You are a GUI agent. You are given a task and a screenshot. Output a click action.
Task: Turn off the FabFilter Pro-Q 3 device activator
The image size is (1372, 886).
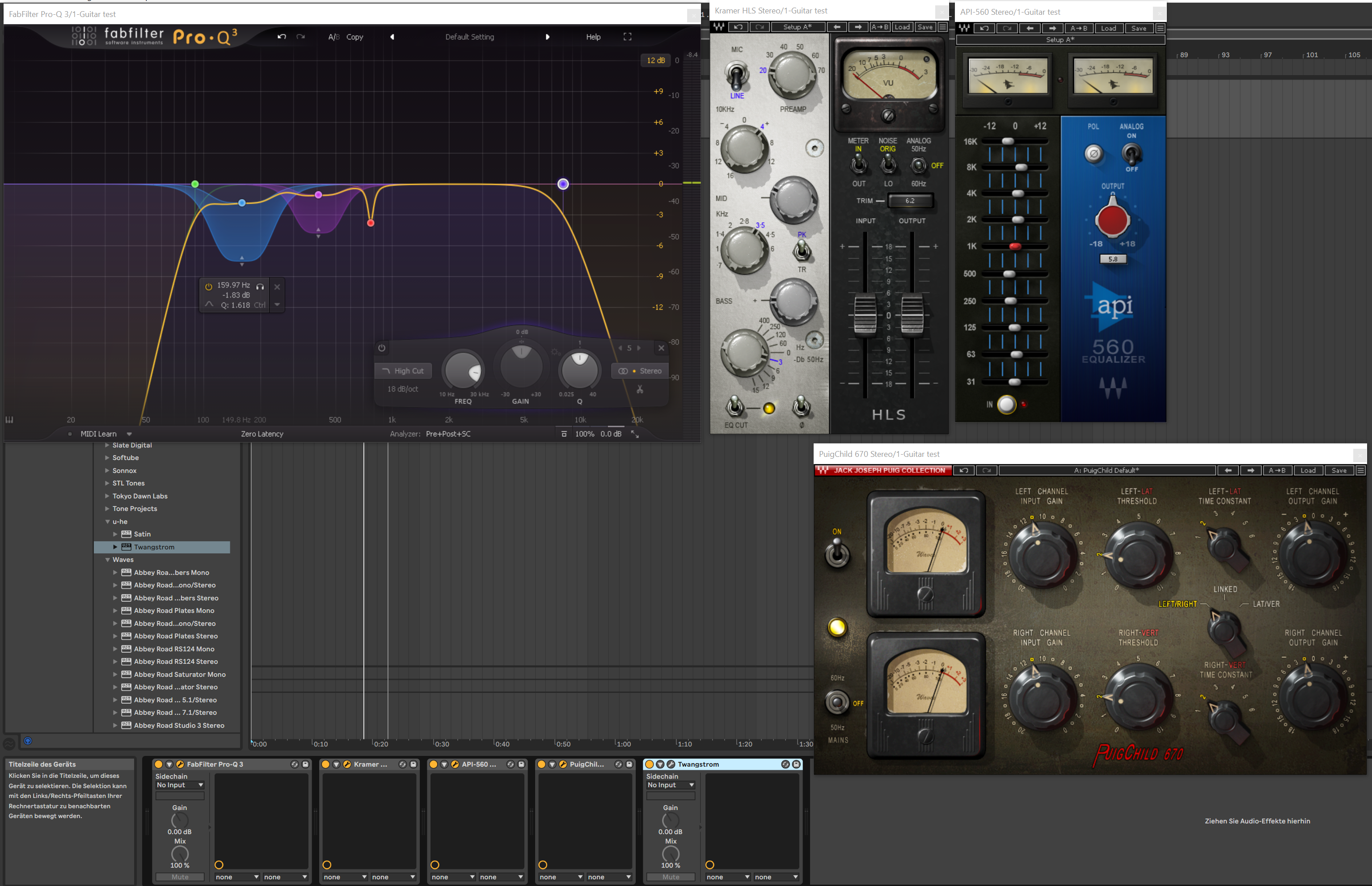(x=159, y=764)
